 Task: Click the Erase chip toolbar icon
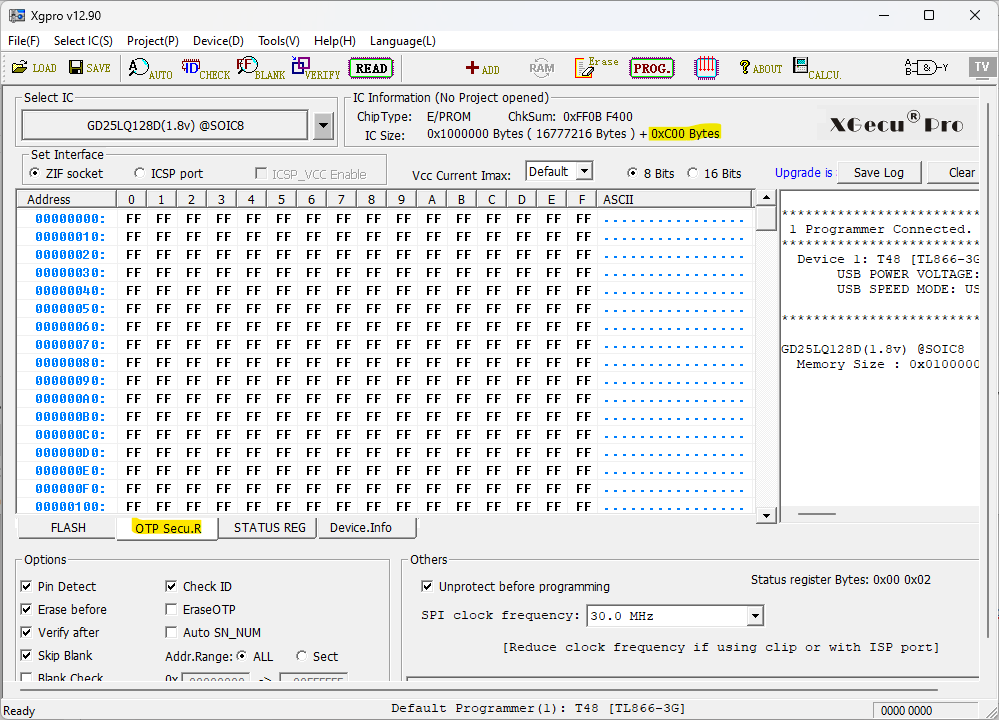coord(596,67)
